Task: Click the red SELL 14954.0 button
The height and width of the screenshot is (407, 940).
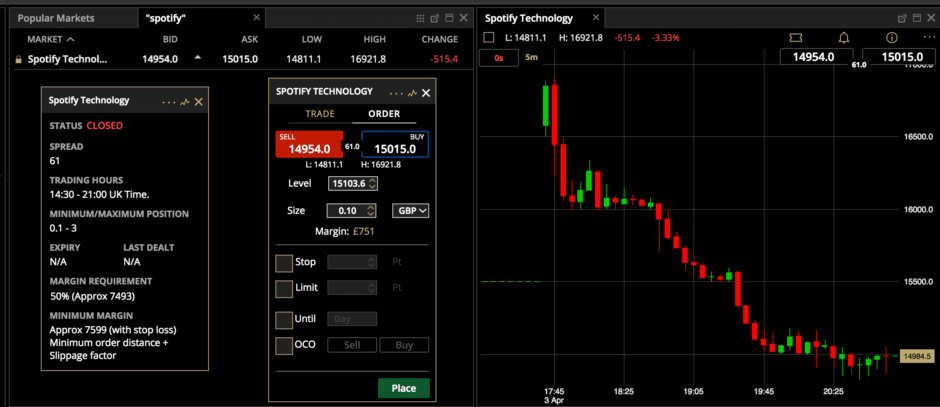Action: [x=309, y=144]
